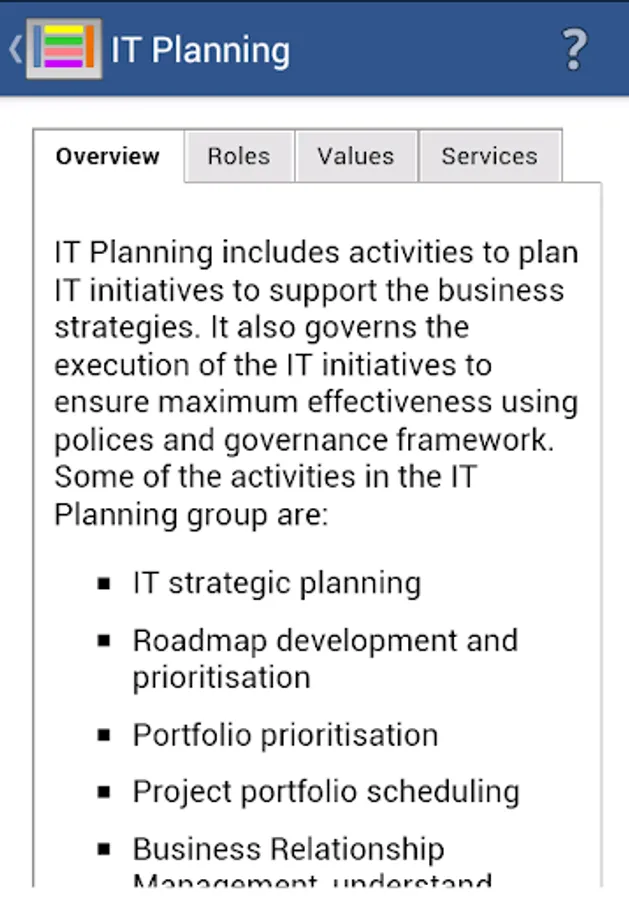Tap 'Project portfolio scheduling' list item

[327, 792]
